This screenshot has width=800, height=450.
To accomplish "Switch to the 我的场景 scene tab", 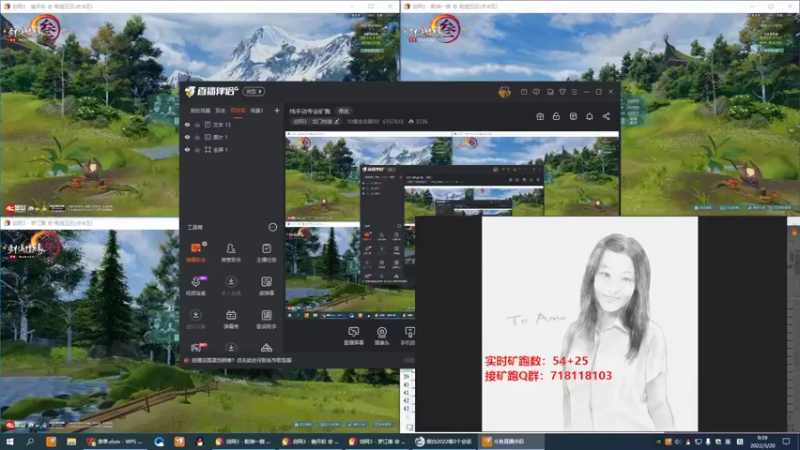I will (x=200, y=111).
